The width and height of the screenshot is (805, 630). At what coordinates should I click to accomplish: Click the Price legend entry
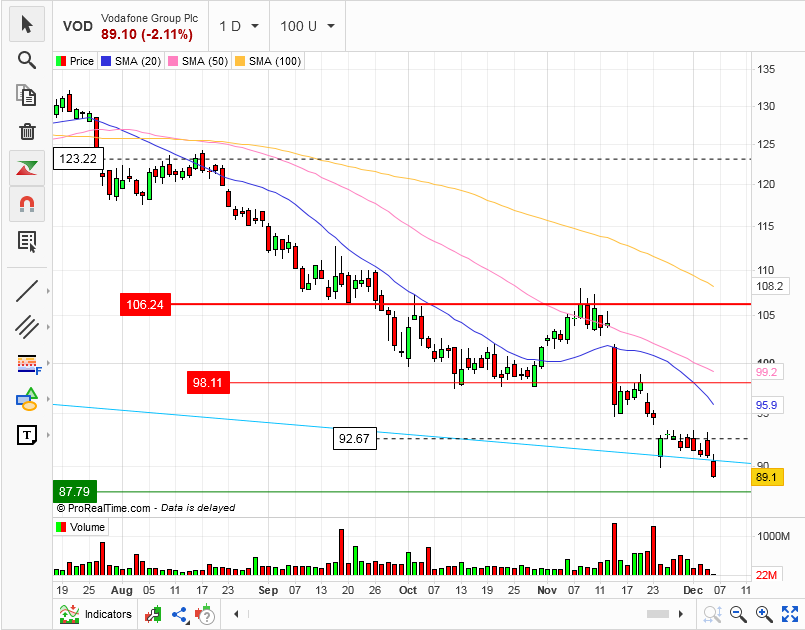(x=75, y=61)
